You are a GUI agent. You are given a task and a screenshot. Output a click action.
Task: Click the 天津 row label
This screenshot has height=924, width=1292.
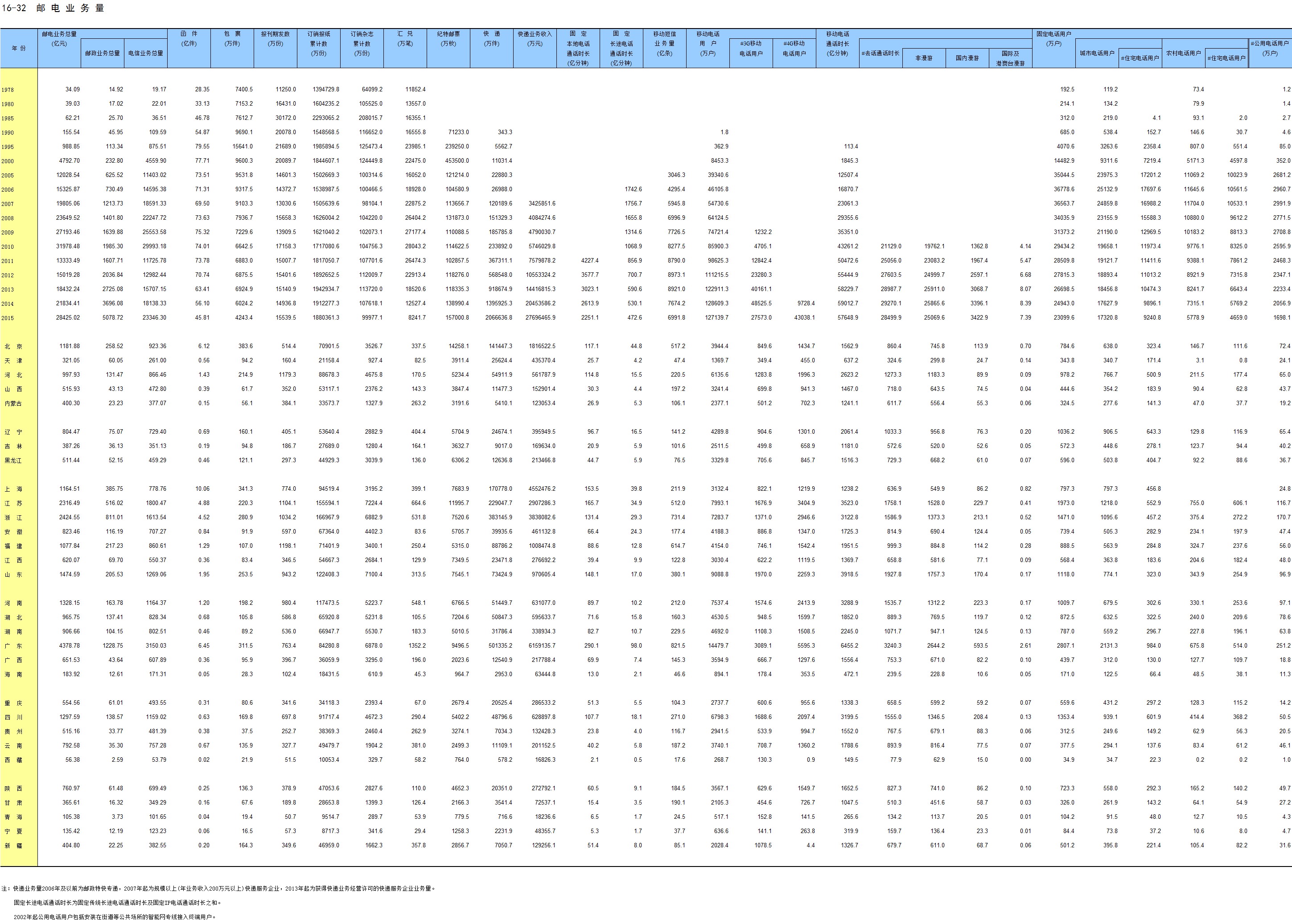(14, 361)
